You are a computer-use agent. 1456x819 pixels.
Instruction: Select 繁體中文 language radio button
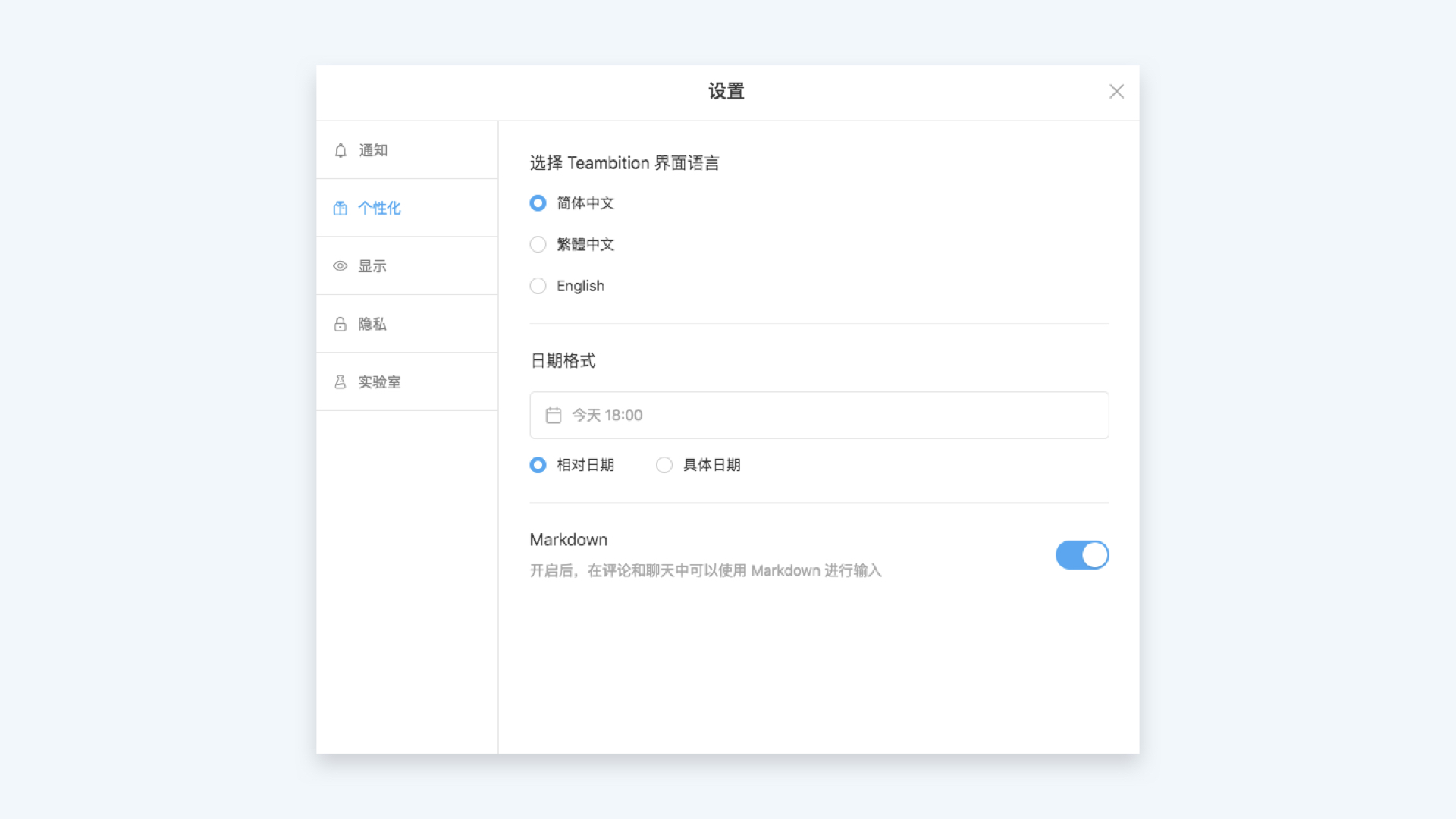tap(538, 244)
